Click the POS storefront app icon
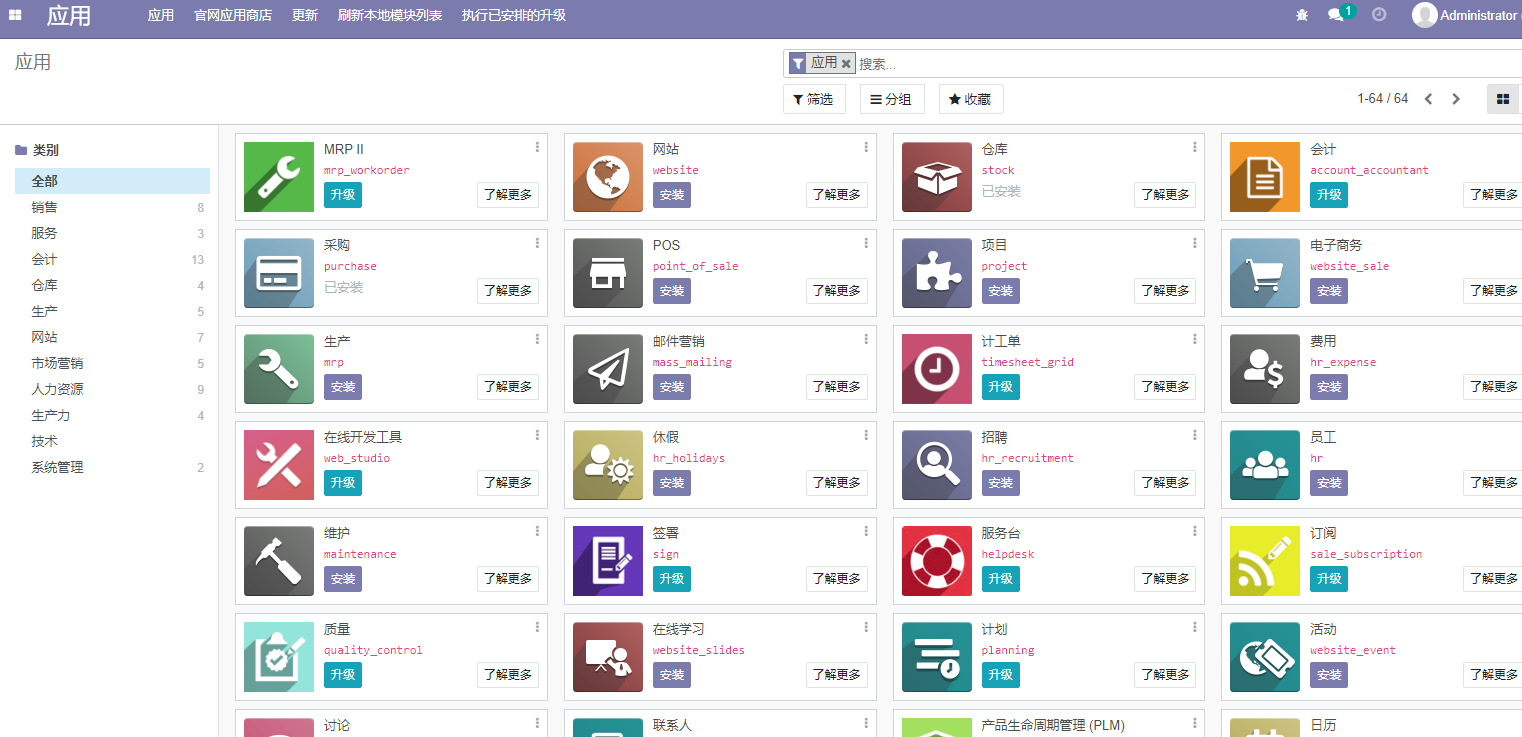Screen dimensions: 1522x737 click(x=608, y=273)
